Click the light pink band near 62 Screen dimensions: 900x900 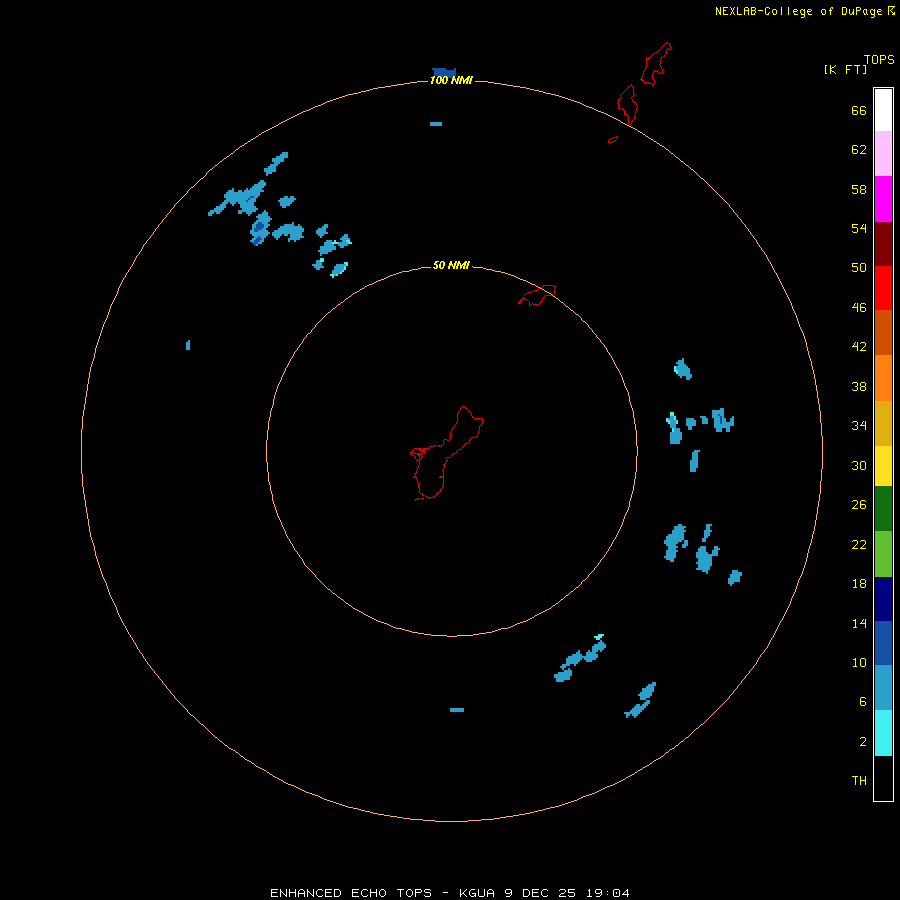point(883,153)
